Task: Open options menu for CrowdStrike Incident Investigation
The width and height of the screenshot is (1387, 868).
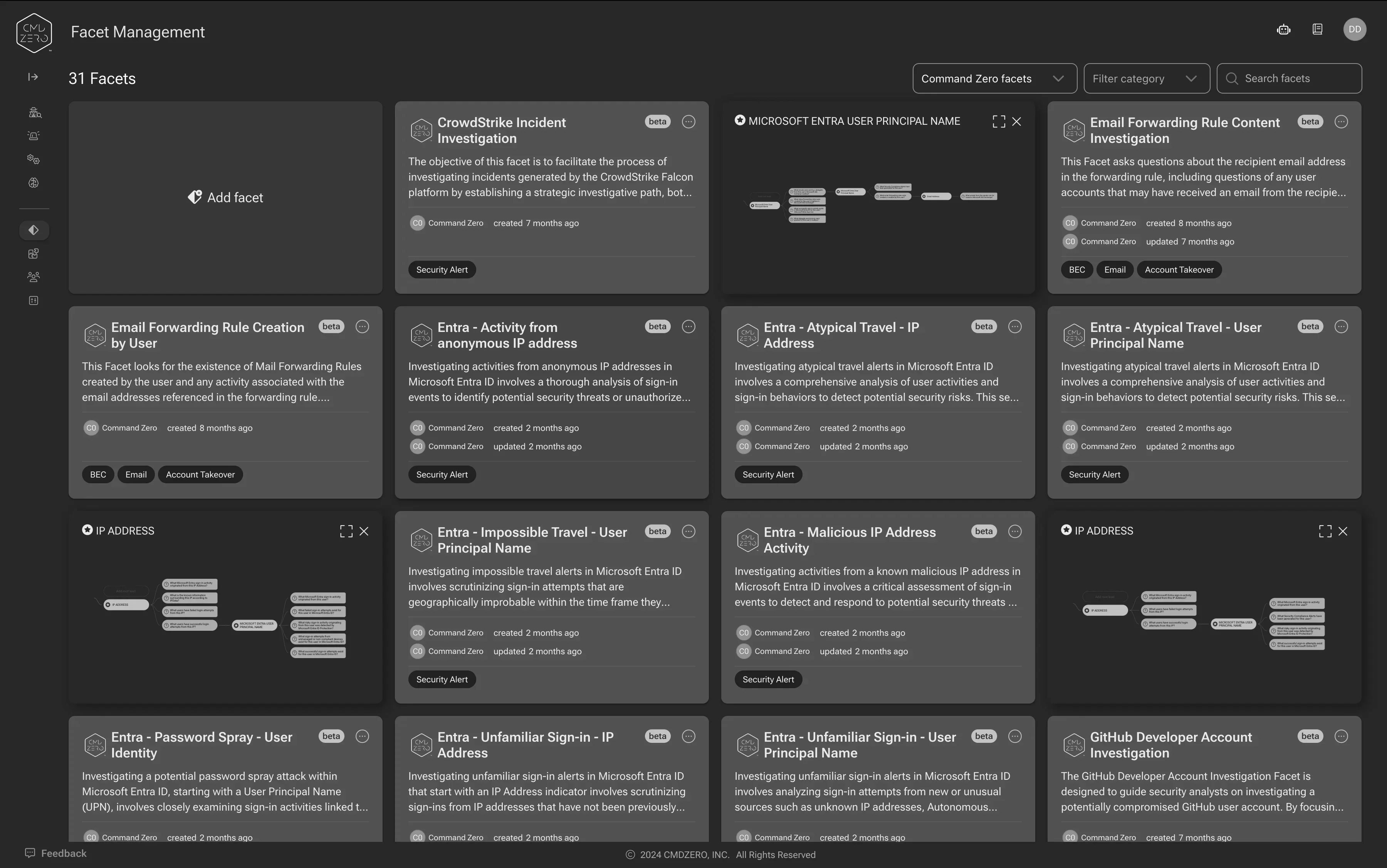Action: click(688, 122)
